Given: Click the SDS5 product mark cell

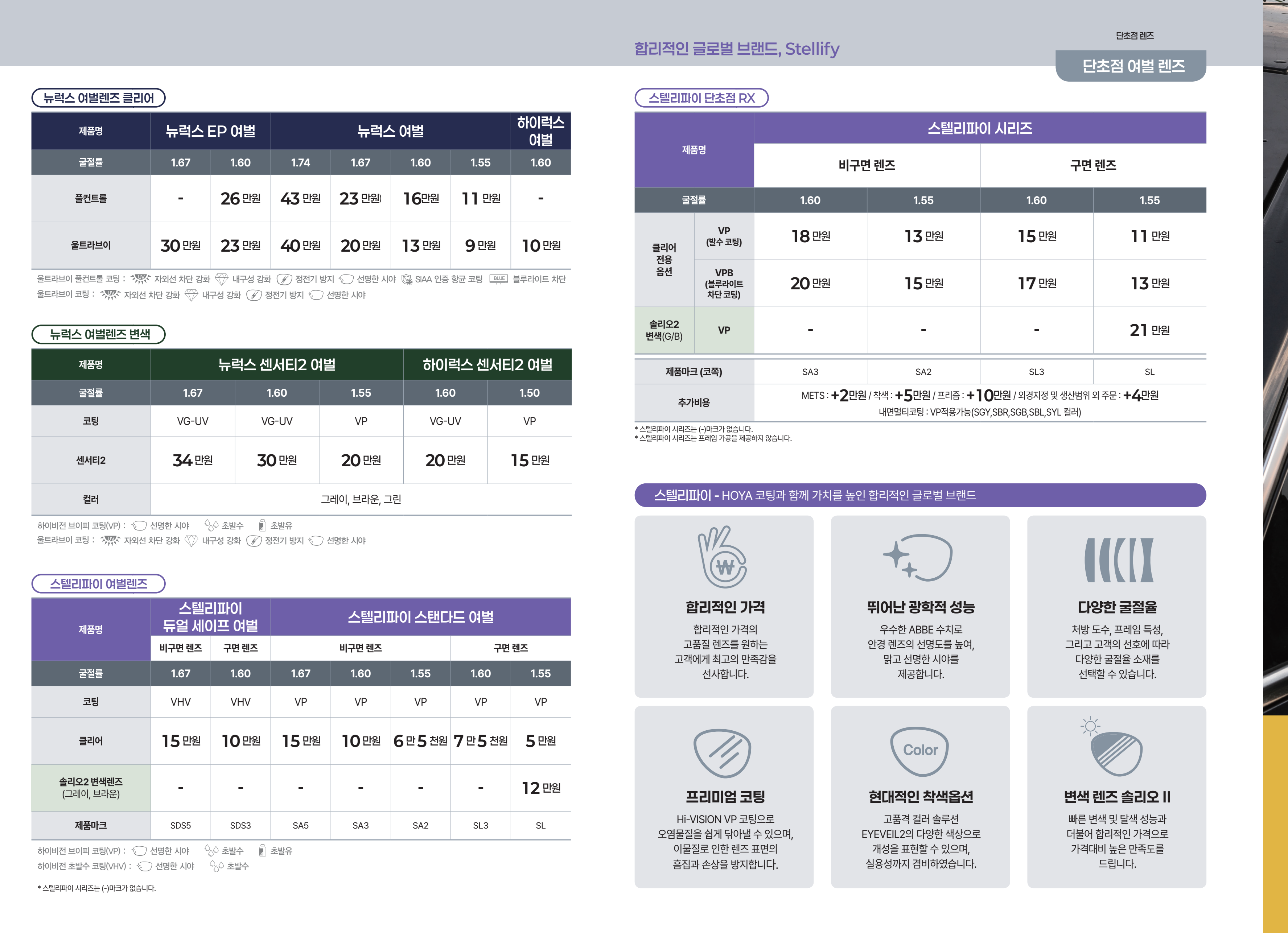Looking at the screenshot, I should click(x=181, y=825).
